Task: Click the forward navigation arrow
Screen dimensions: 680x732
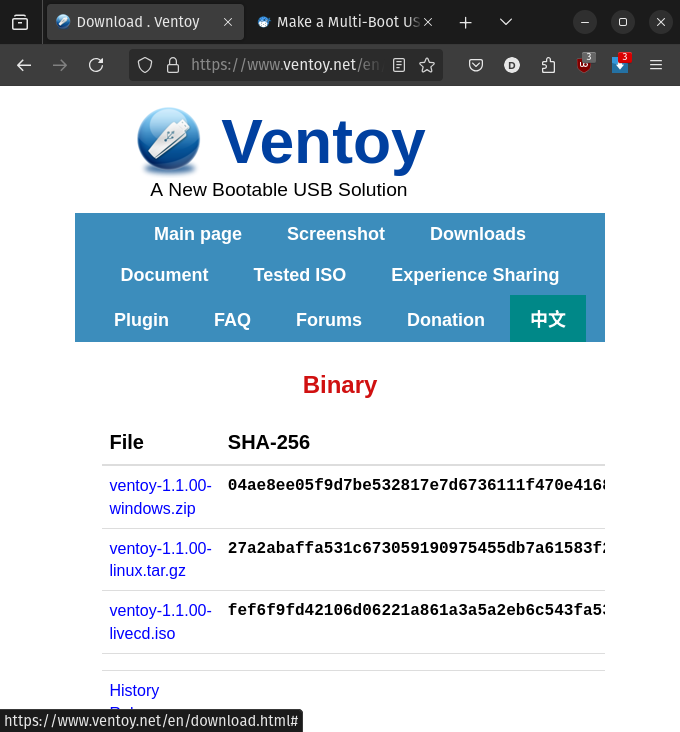Action: pyautogui.click(x=60, y=65)
